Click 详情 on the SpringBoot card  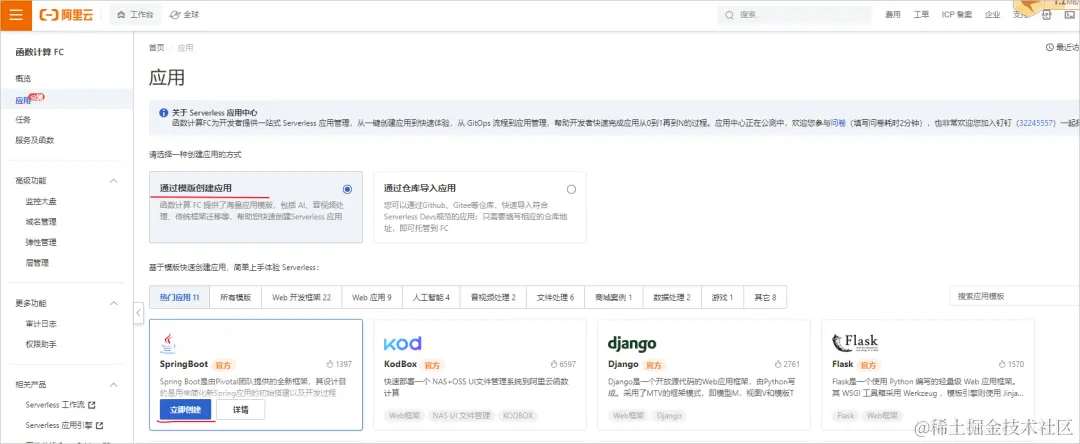click(240, 410)
